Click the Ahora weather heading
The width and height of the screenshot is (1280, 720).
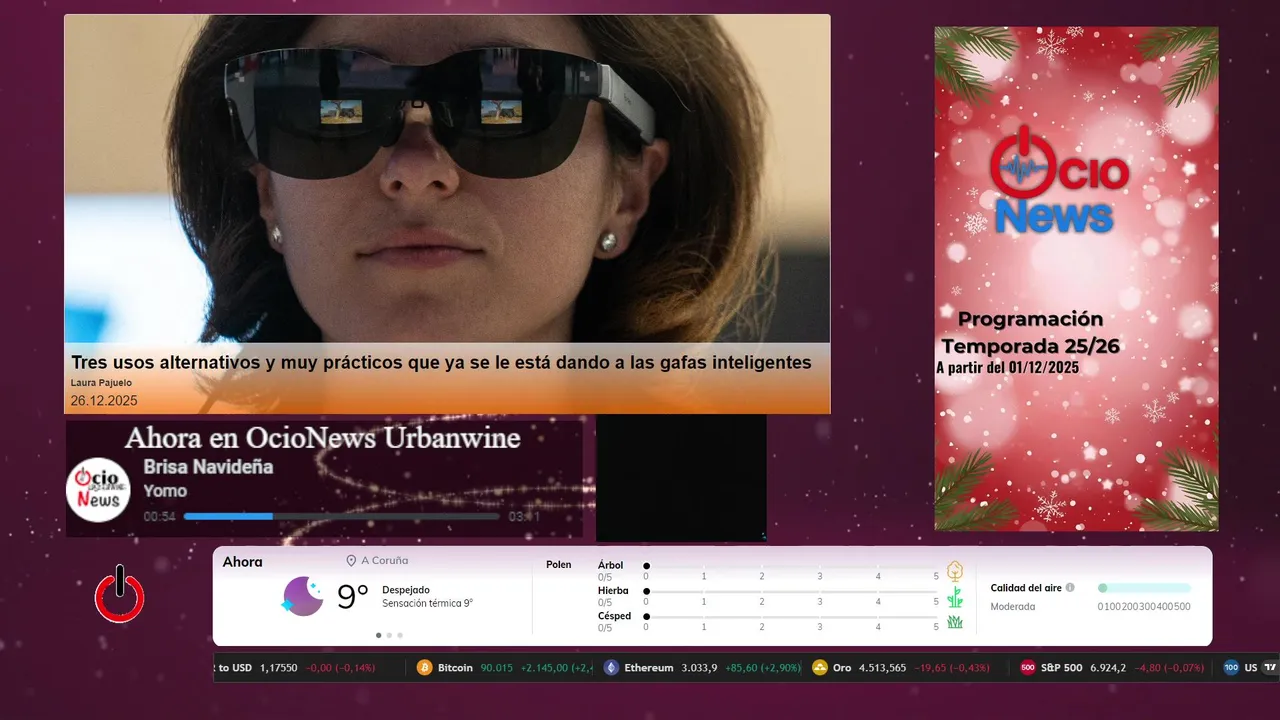tap(242, 562)
